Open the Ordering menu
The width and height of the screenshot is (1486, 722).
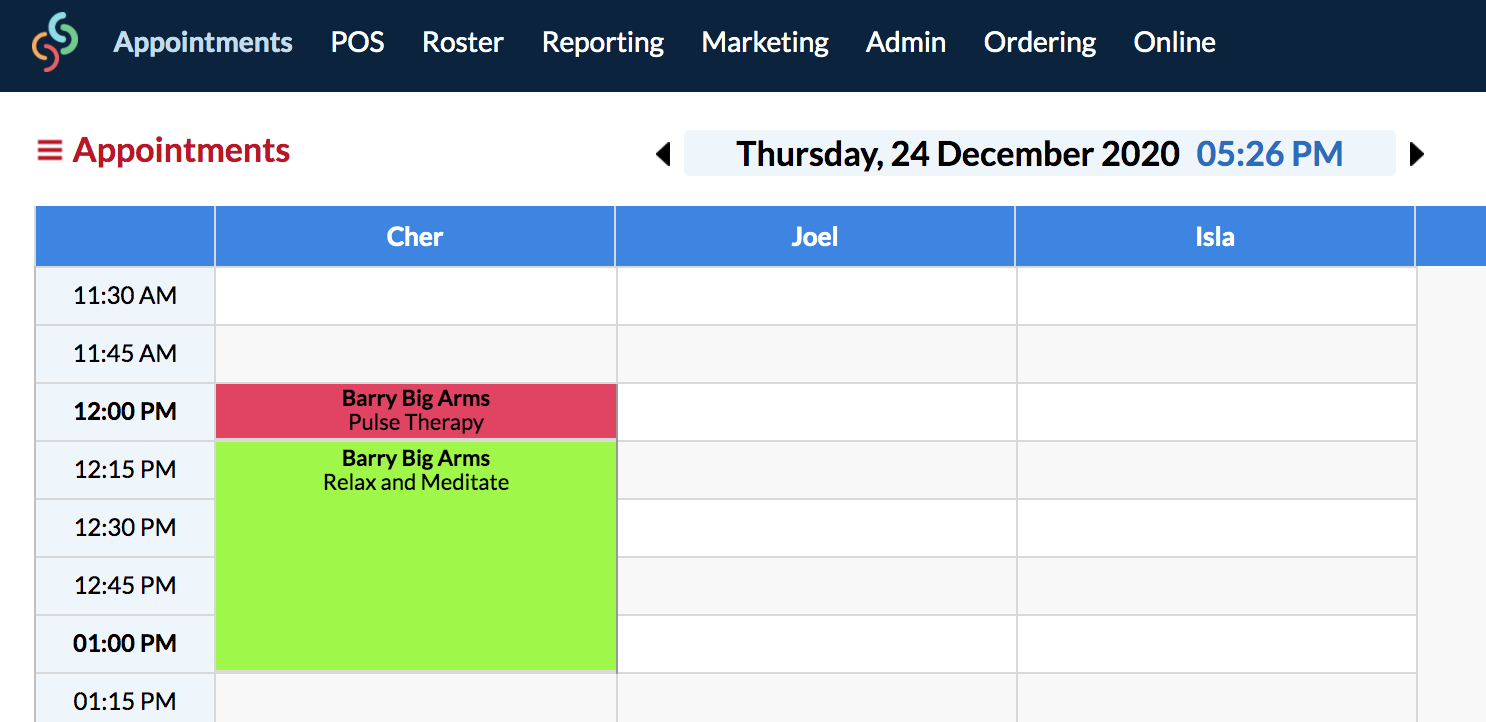coord(1040,43)
